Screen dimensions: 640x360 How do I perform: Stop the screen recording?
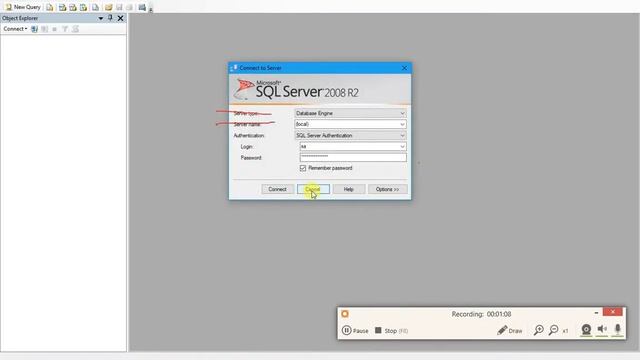point(391,331)
